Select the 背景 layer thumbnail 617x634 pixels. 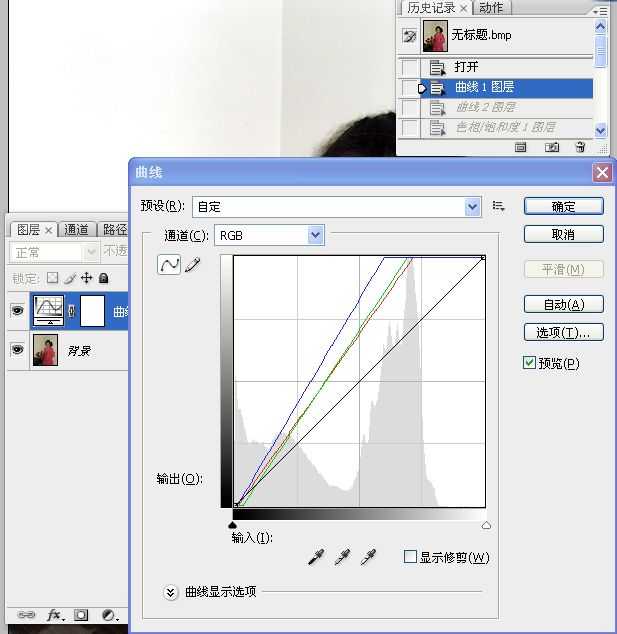45,350
